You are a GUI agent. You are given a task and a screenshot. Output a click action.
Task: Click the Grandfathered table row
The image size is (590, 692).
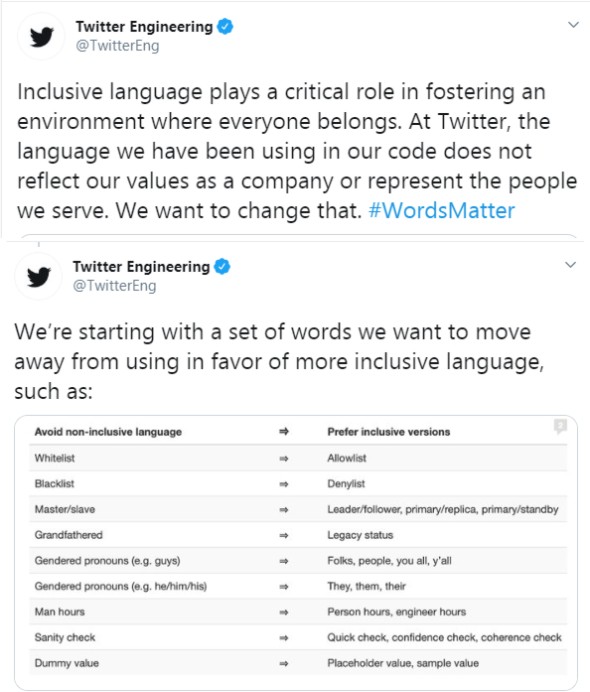coord(298,535)
